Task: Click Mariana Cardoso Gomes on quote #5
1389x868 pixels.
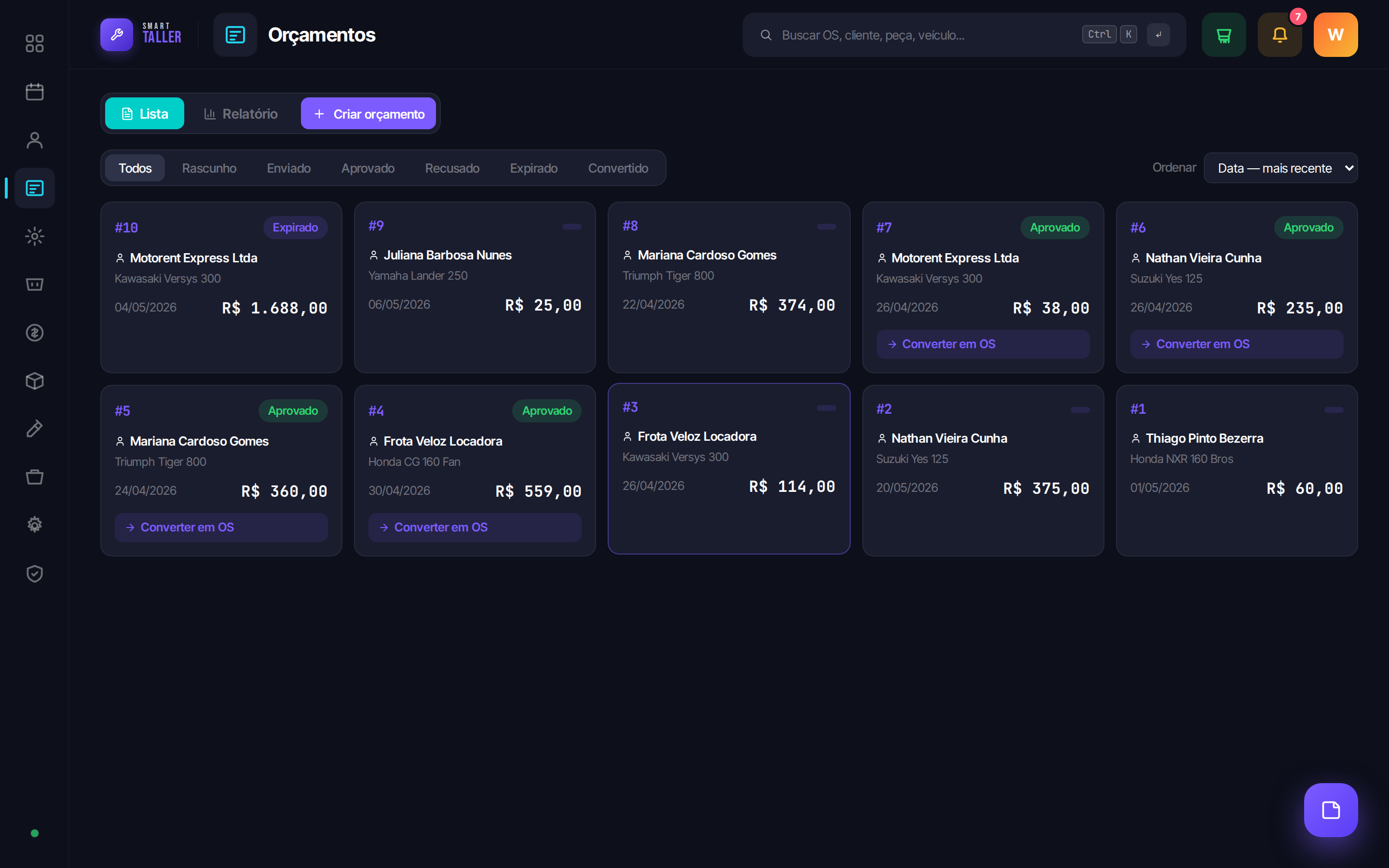Action: point(199,441)
